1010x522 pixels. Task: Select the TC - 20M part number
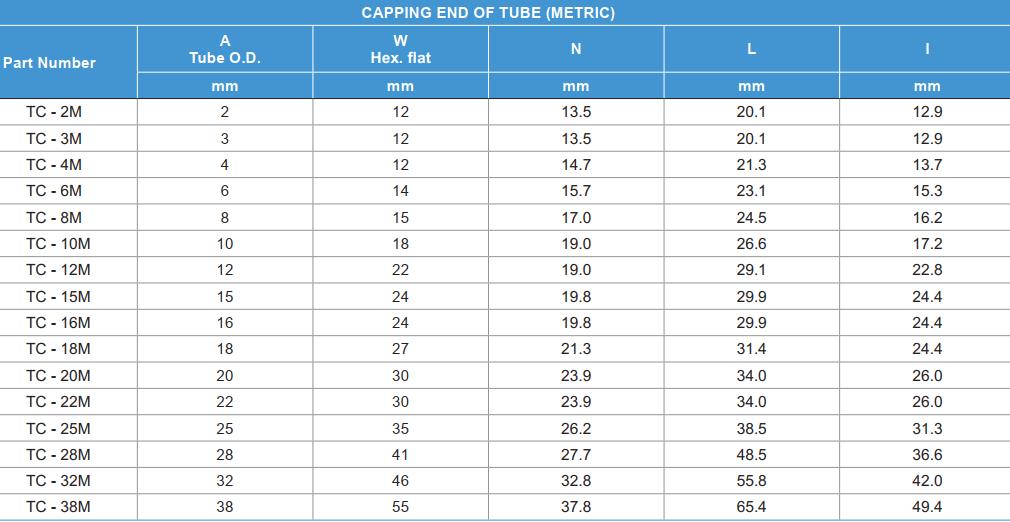coord(58,376)
